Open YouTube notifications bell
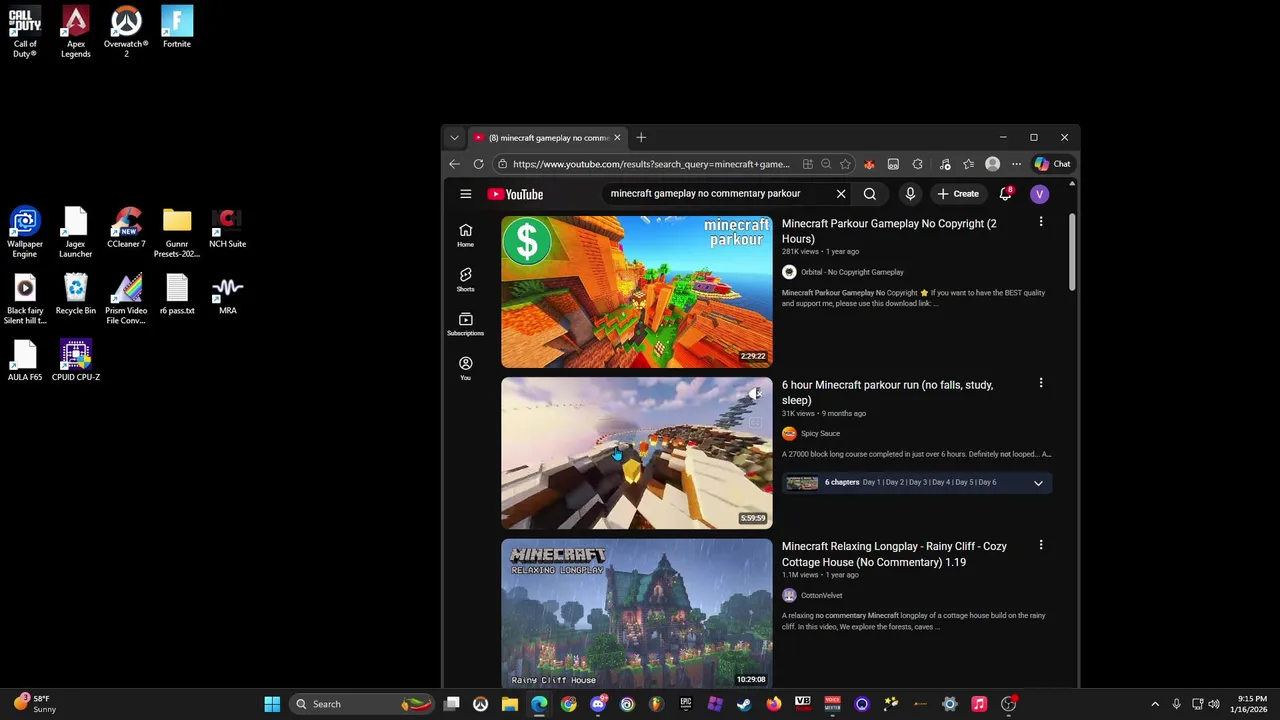This screenshot has height=720, width=1280. (1005, 194)
